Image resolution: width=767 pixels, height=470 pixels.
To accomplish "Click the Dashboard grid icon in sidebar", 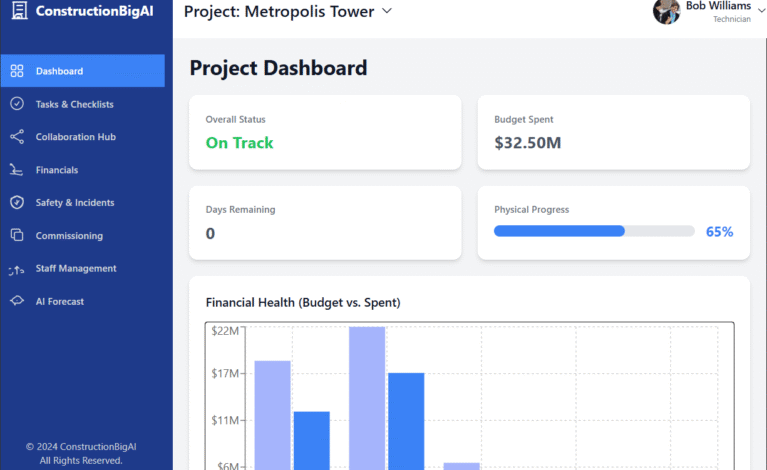I will [x=17, y=71].
